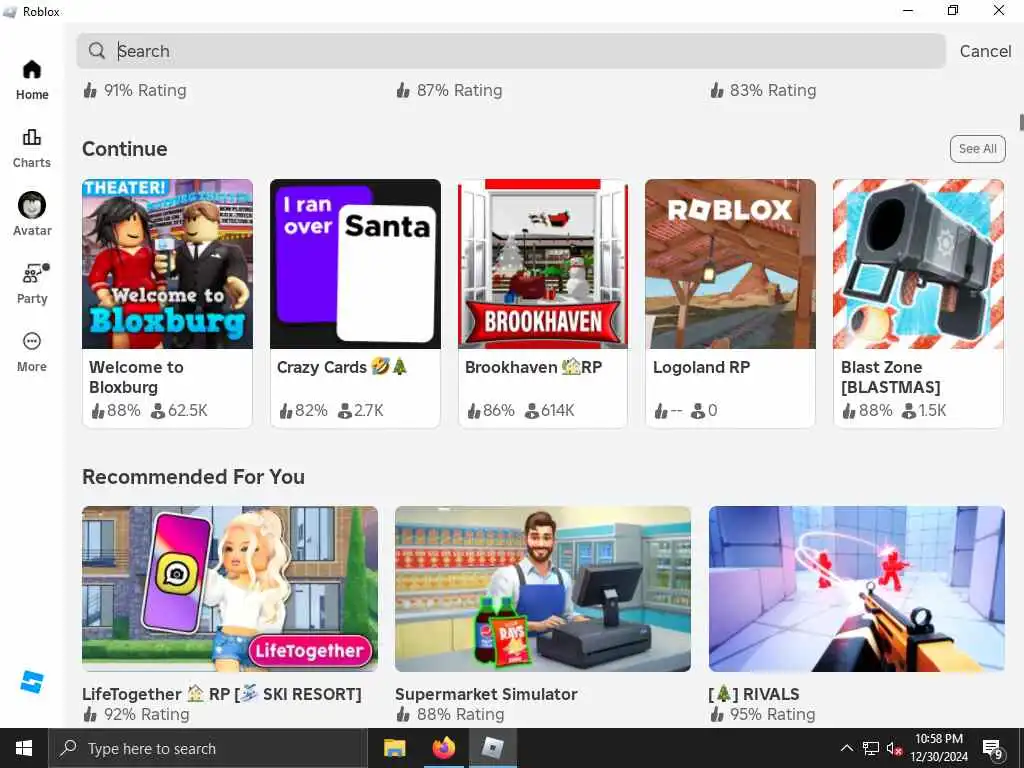Click thumbs-up icon on Blast Zone card

(x=849, y=411)
